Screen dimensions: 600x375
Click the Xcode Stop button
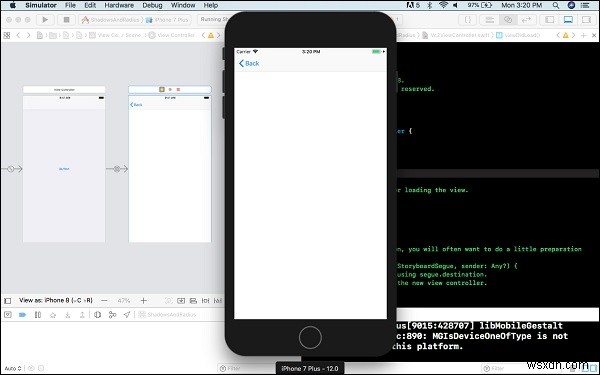(66, 20)
